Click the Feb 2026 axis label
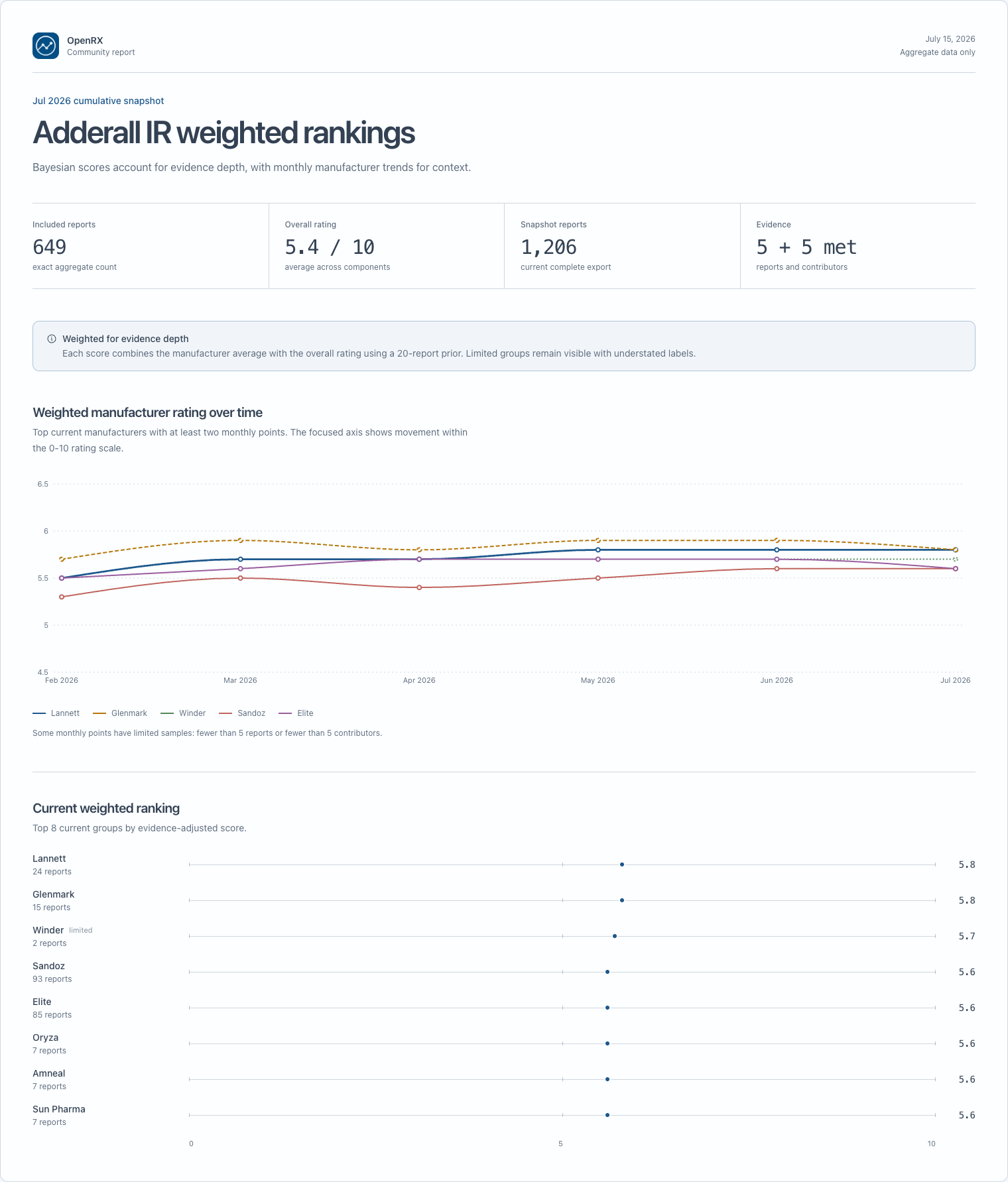Image resolution: width=1008 pixels, height=1182 pixels. (x=62, y=680)
